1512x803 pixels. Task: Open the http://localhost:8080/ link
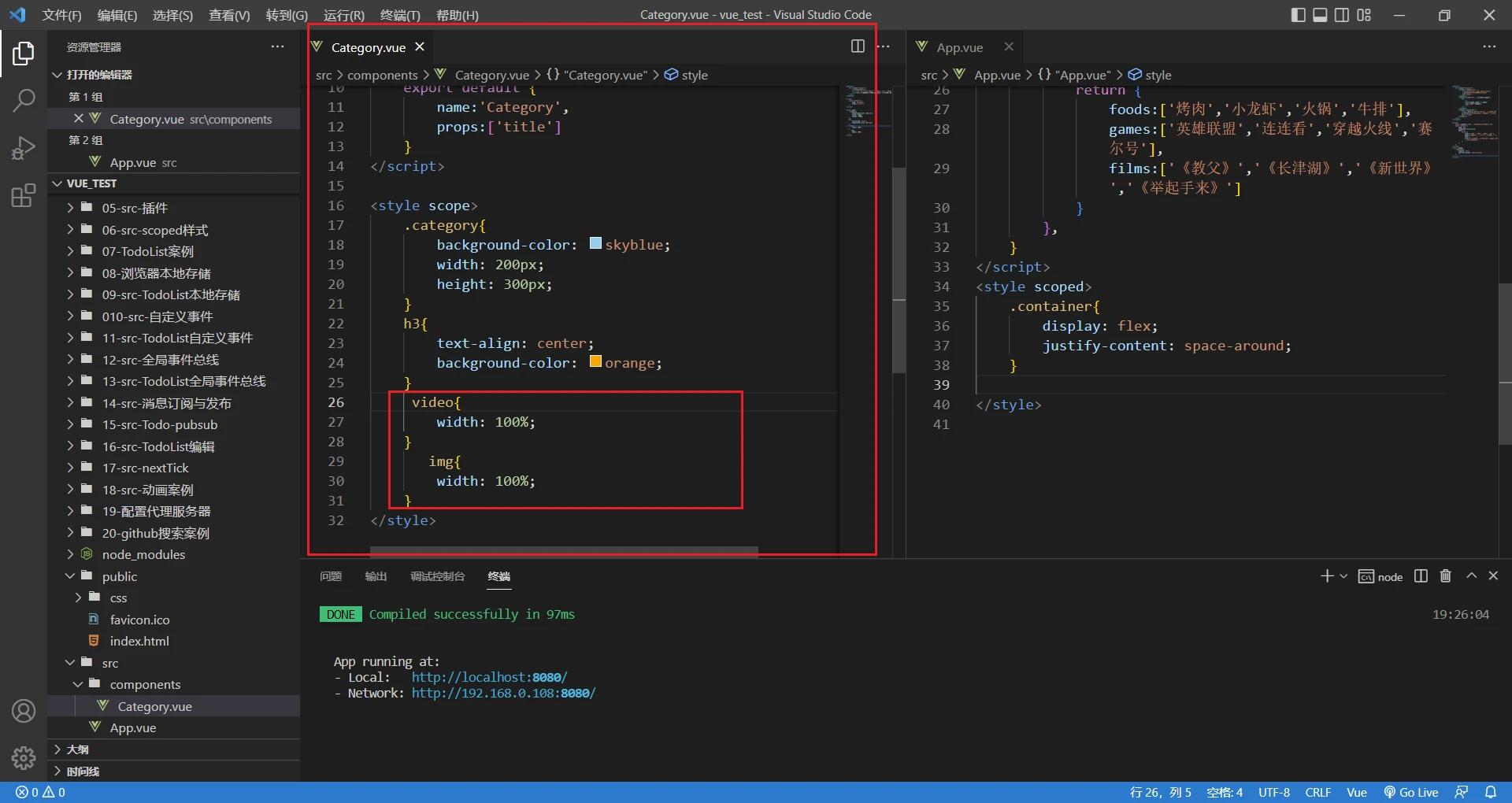(488, 677)
